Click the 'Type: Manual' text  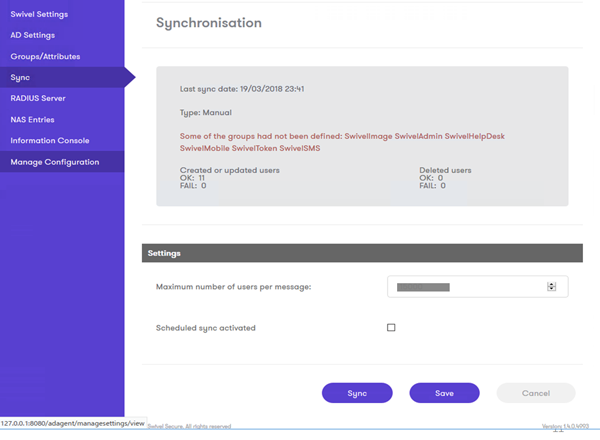click(206, 112)
